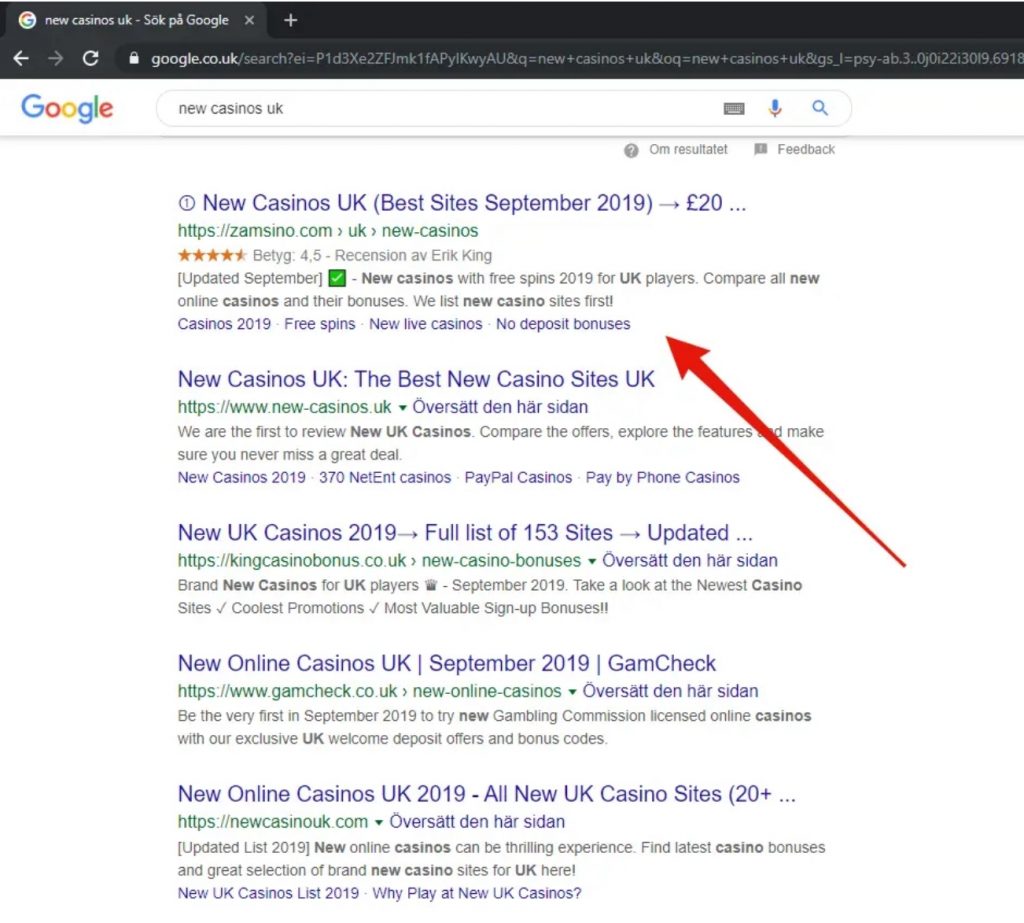
Task: Start voice search with the microphone icon
Action: (x=775, y=108)
